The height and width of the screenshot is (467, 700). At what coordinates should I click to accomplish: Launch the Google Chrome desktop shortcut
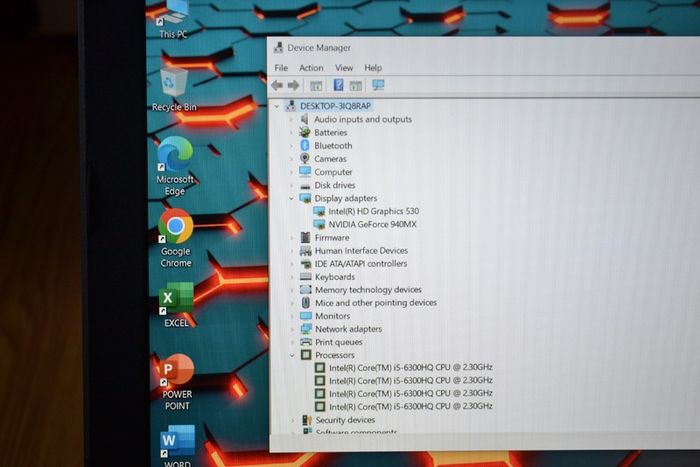[175, 238]
